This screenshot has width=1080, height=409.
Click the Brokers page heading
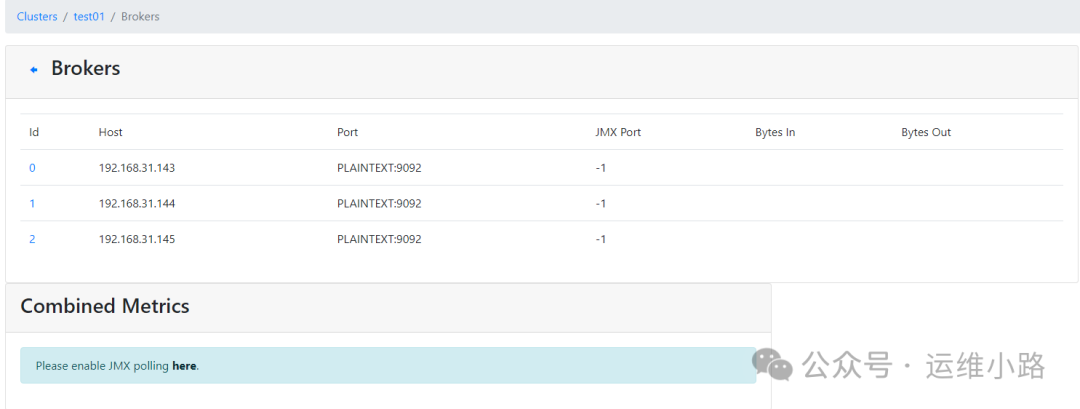pyautogui.click(x=85, y=69)
